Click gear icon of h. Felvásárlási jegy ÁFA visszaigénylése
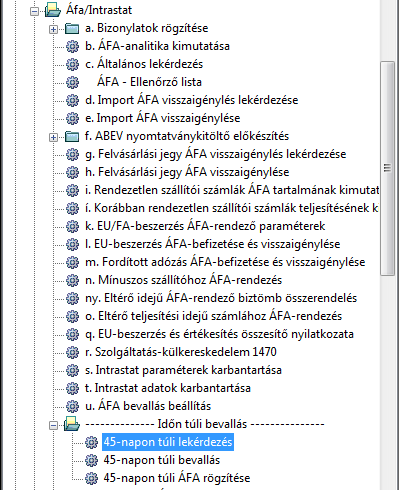 pyautogui.click(x=72, y=172)
